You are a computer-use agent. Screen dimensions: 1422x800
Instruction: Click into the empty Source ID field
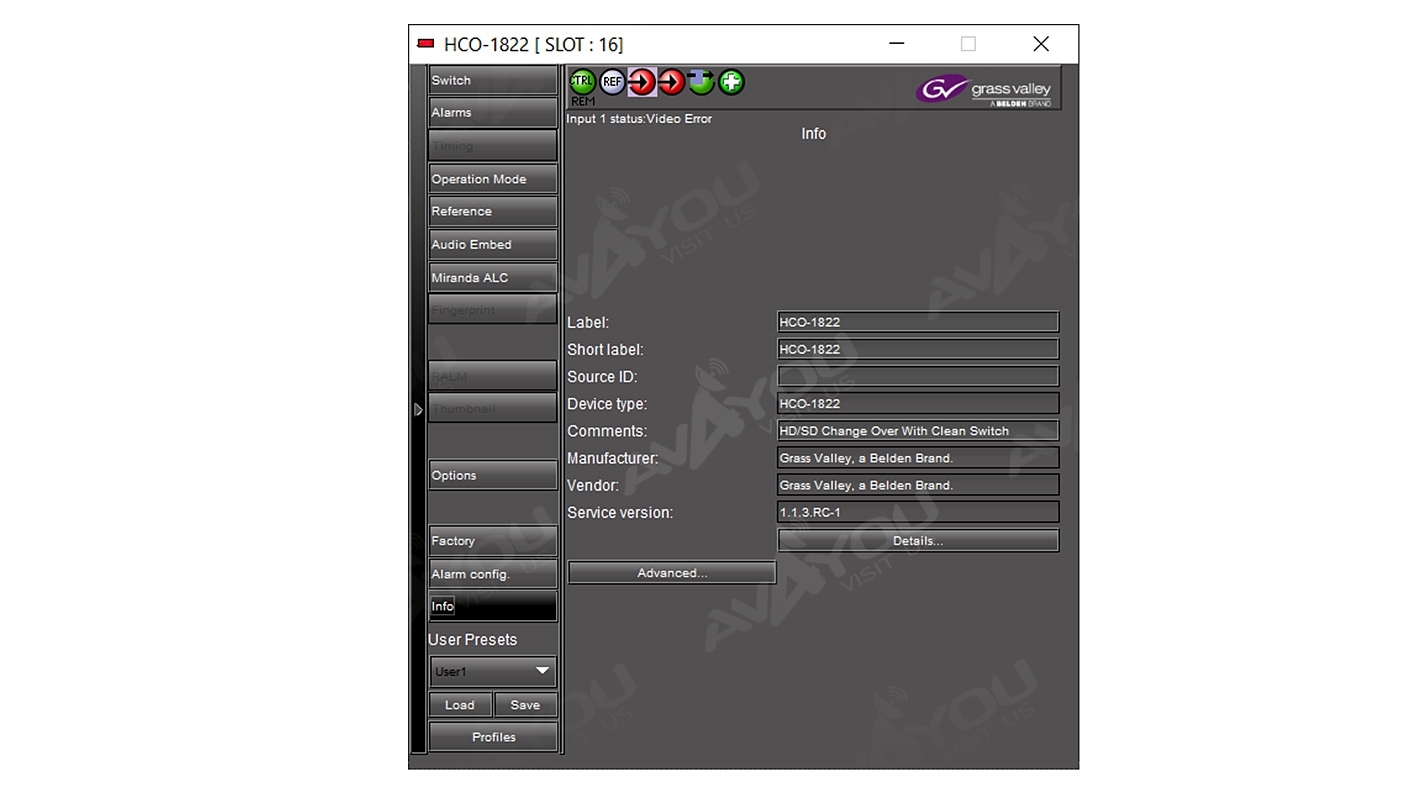pos(917,377)
